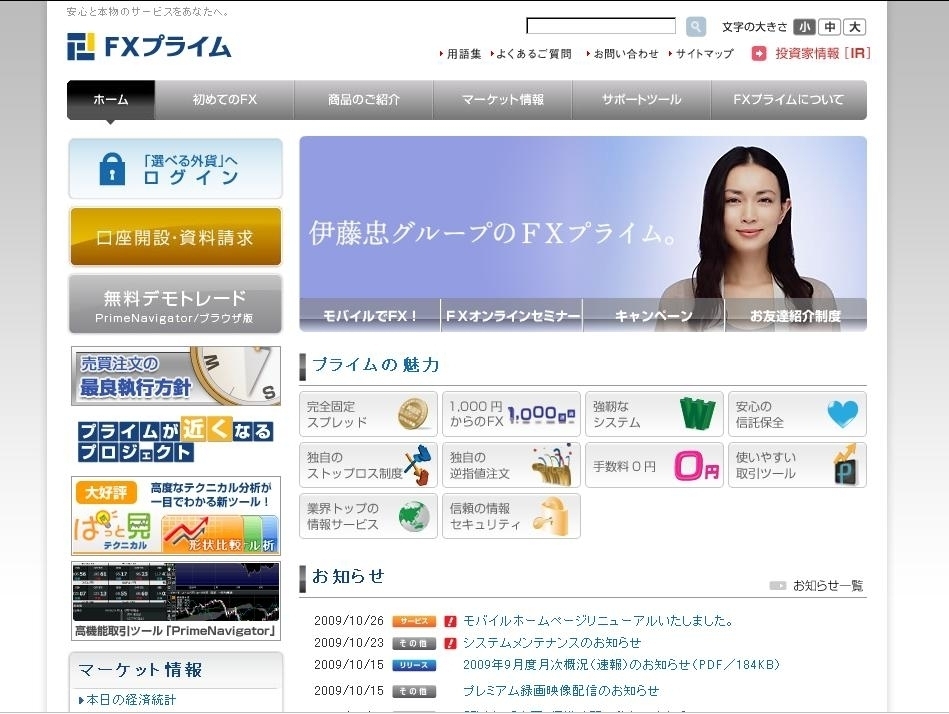This screenshot has height=714, width=949.
Task: Click the blue リリース tag on 2009/10/15
Action: pos(414,665)
